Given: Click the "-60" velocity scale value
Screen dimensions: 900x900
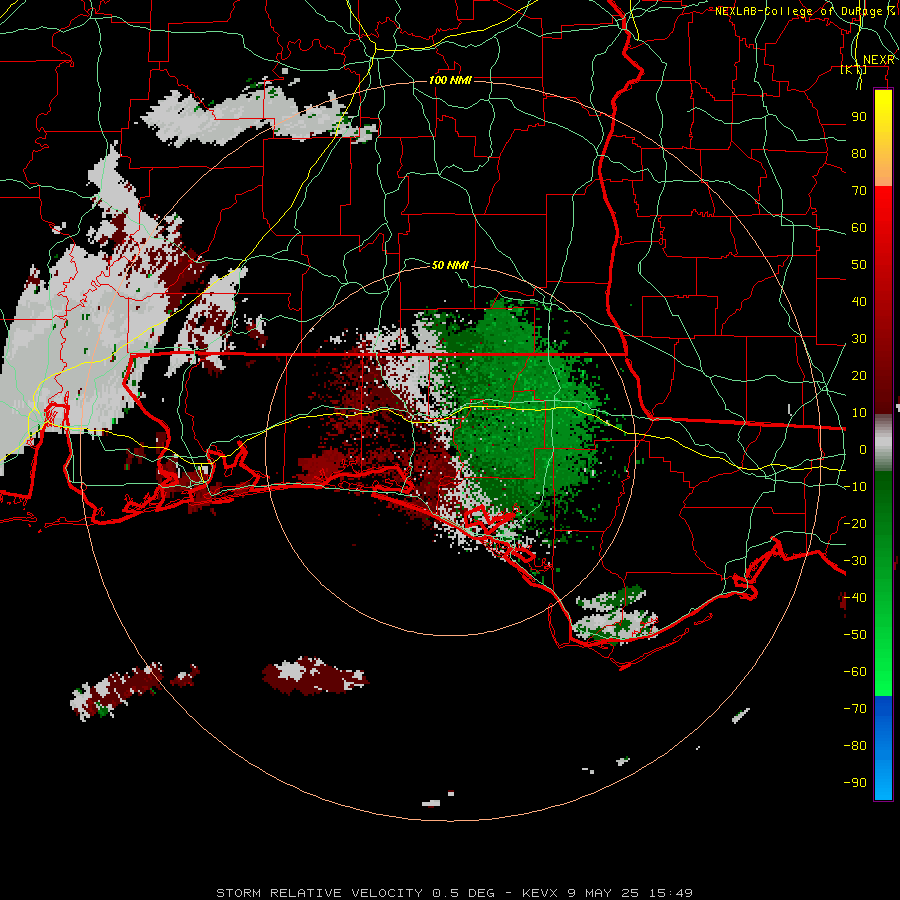Looking at the screenshot, I should point(855,672).
